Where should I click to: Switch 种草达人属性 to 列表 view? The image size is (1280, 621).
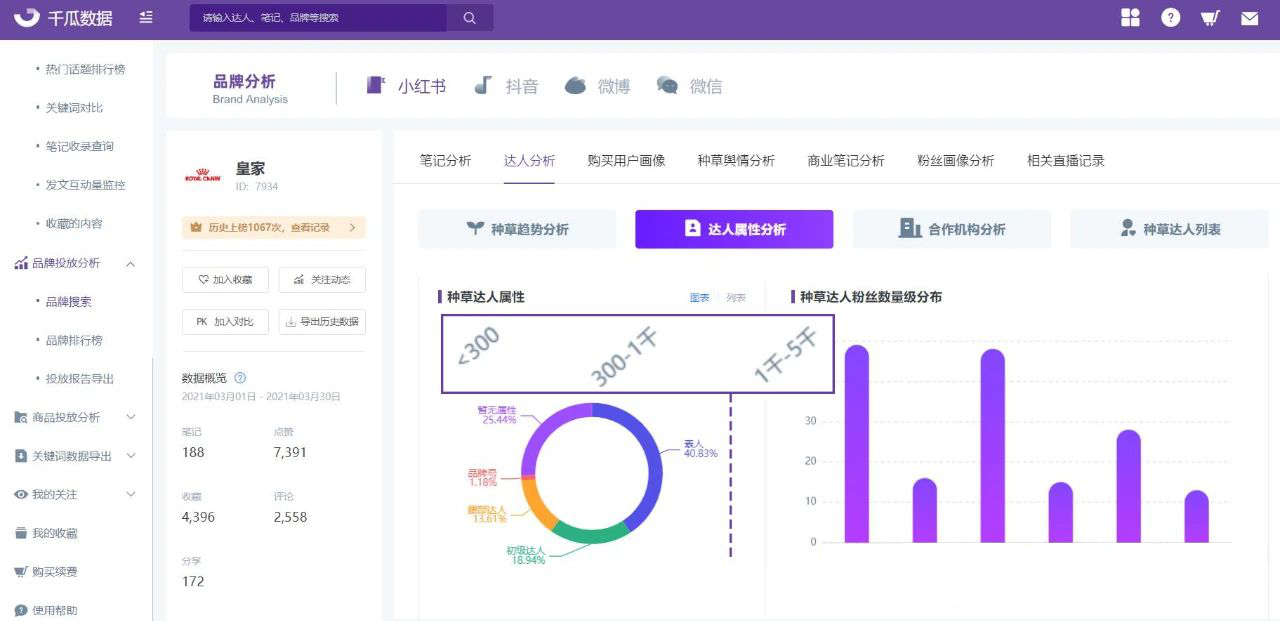click(x=736, y=298)
